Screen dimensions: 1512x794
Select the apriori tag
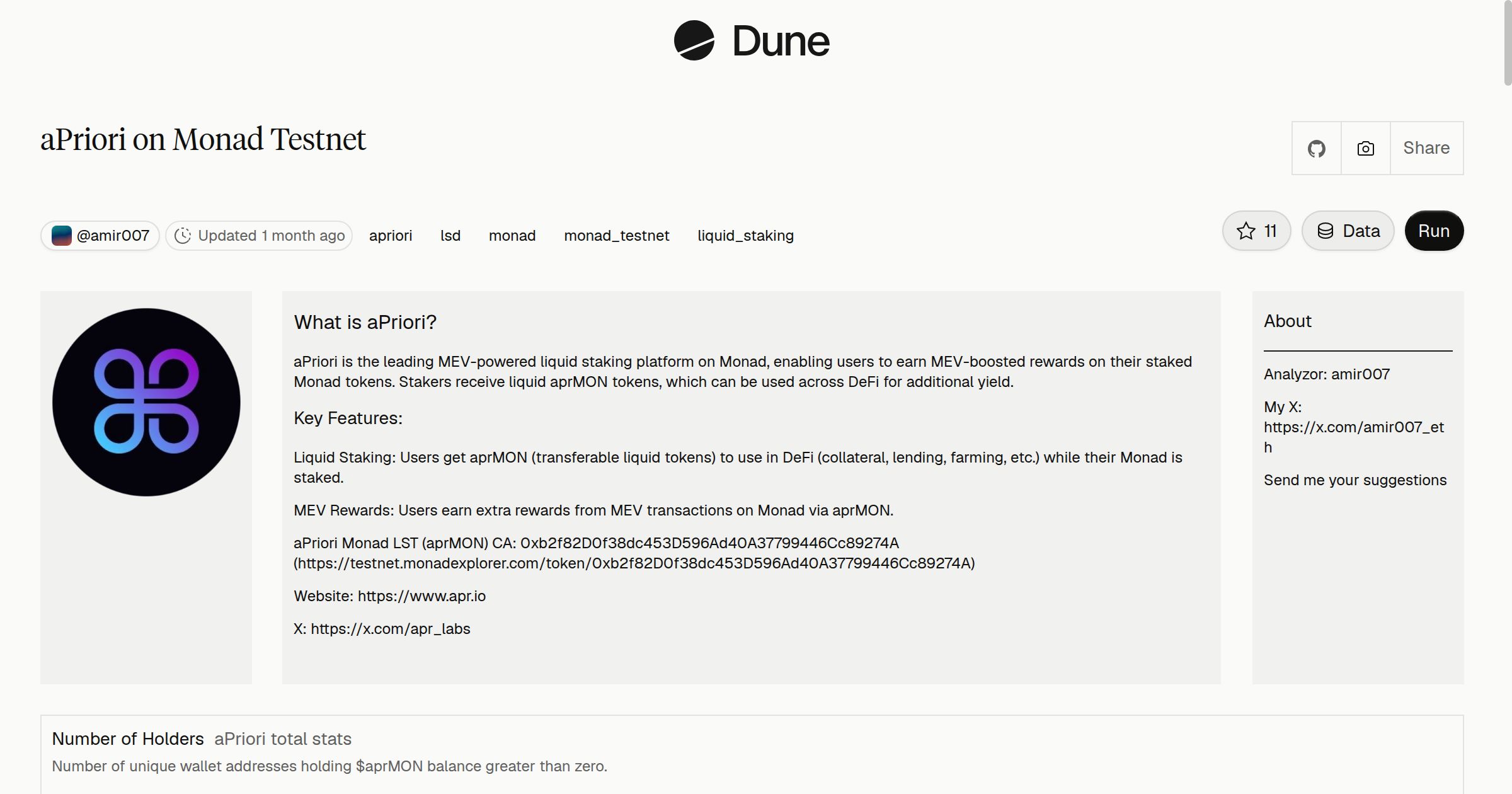pos(391,236)
